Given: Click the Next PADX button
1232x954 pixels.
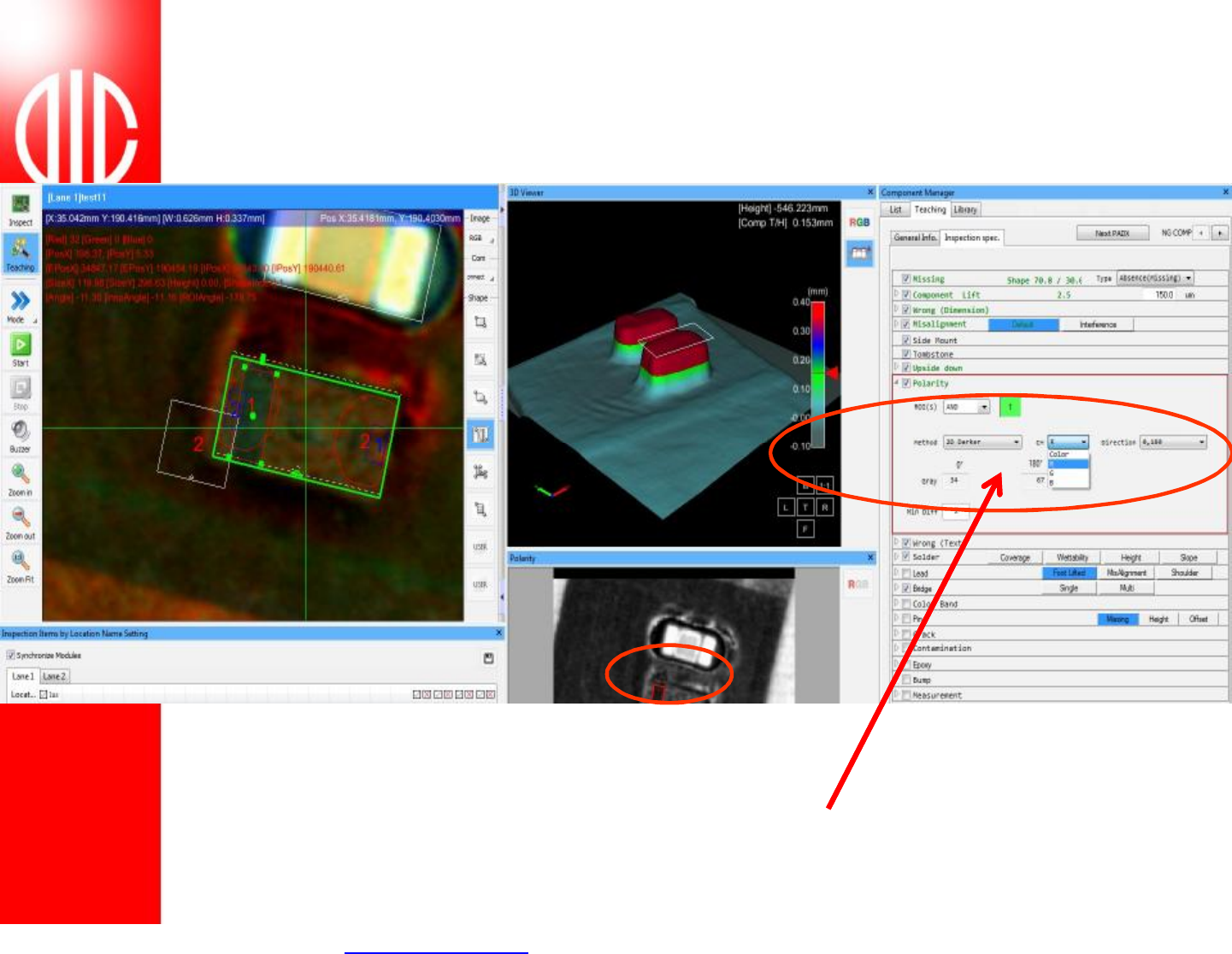Looking at the screenshot, I should [1112, 233].
